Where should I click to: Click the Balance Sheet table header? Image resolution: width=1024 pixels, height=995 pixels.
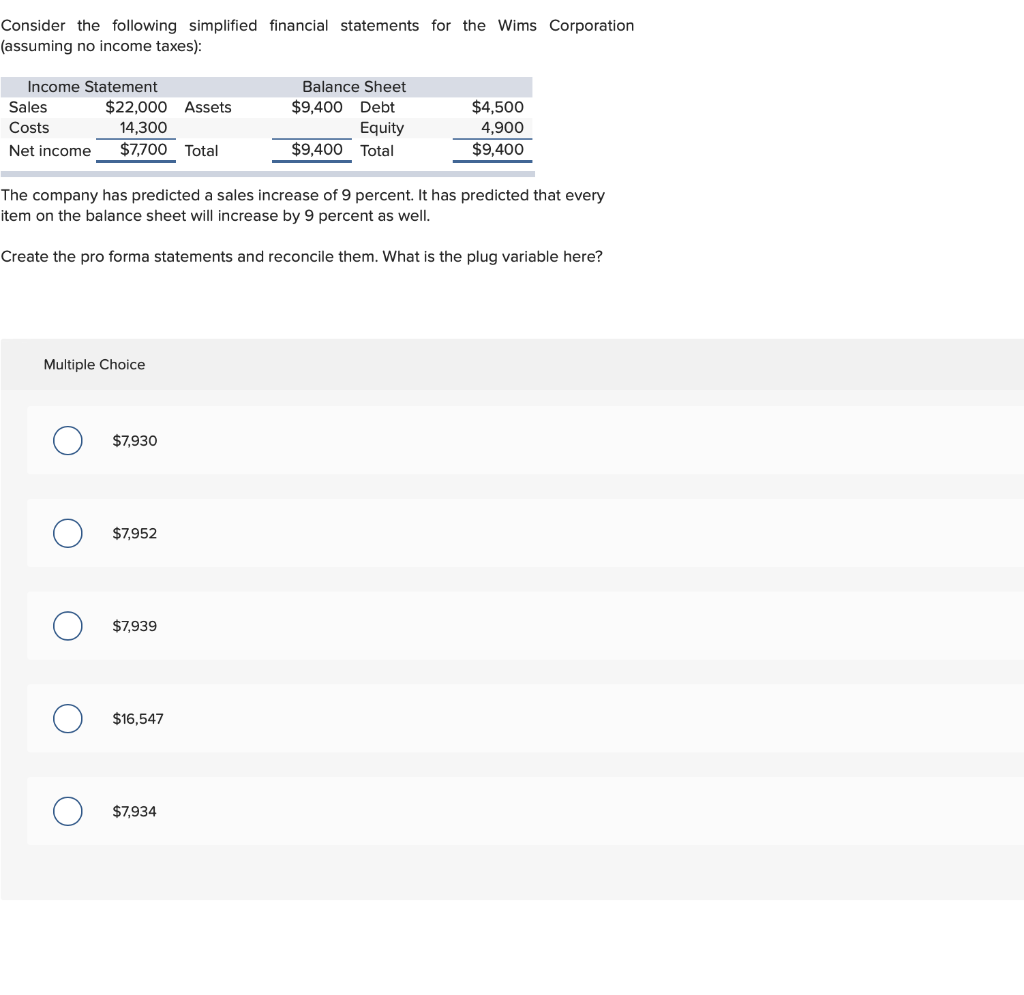[354, 87]
